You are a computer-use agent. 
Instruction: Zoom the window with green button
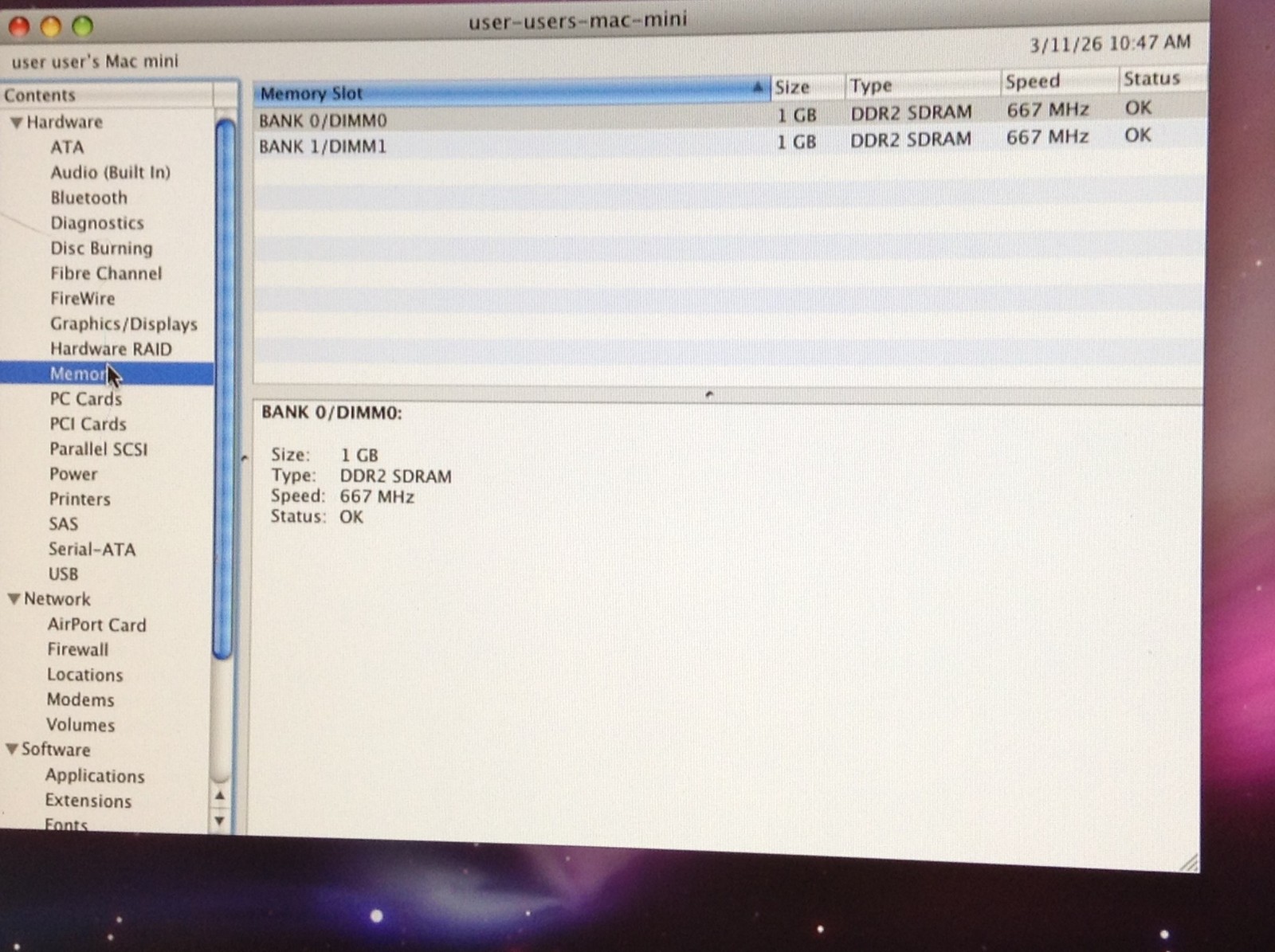pos(83,27)
